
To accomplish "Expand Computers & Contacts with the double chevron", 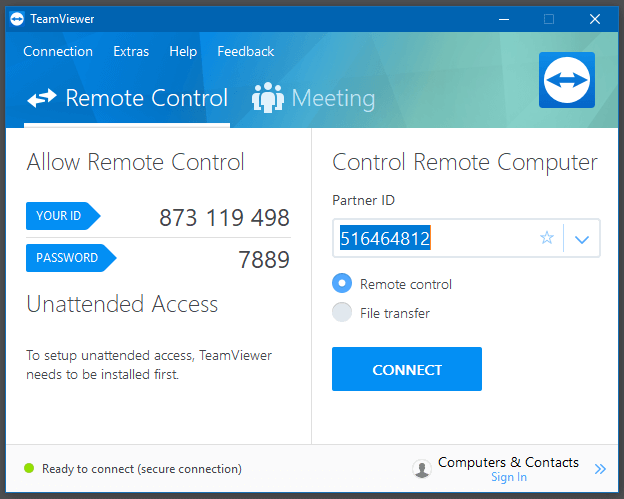I will click(x=600, y=469).
